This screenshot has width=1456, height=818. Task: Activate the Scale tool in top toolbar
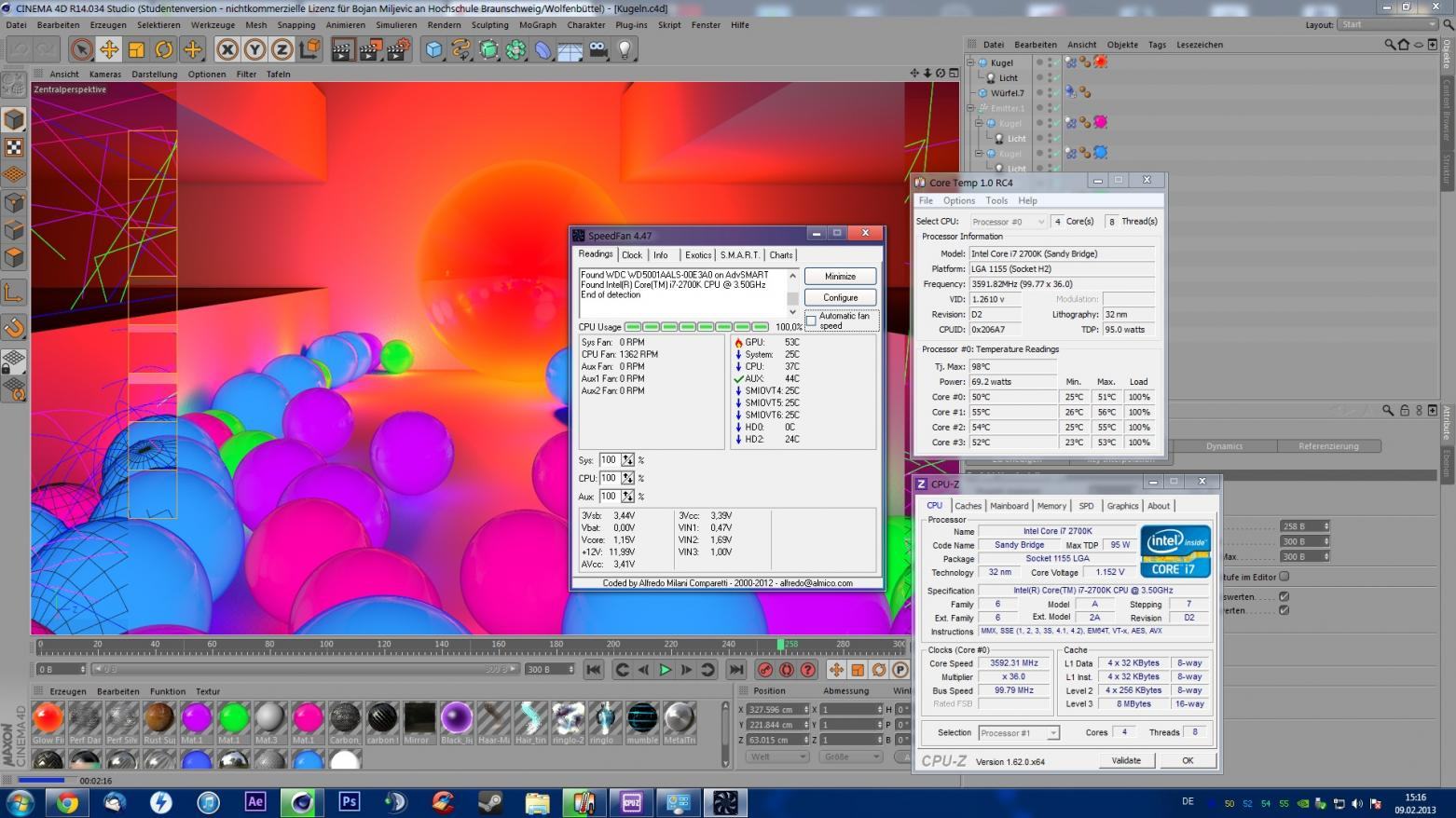pos(136,49)
